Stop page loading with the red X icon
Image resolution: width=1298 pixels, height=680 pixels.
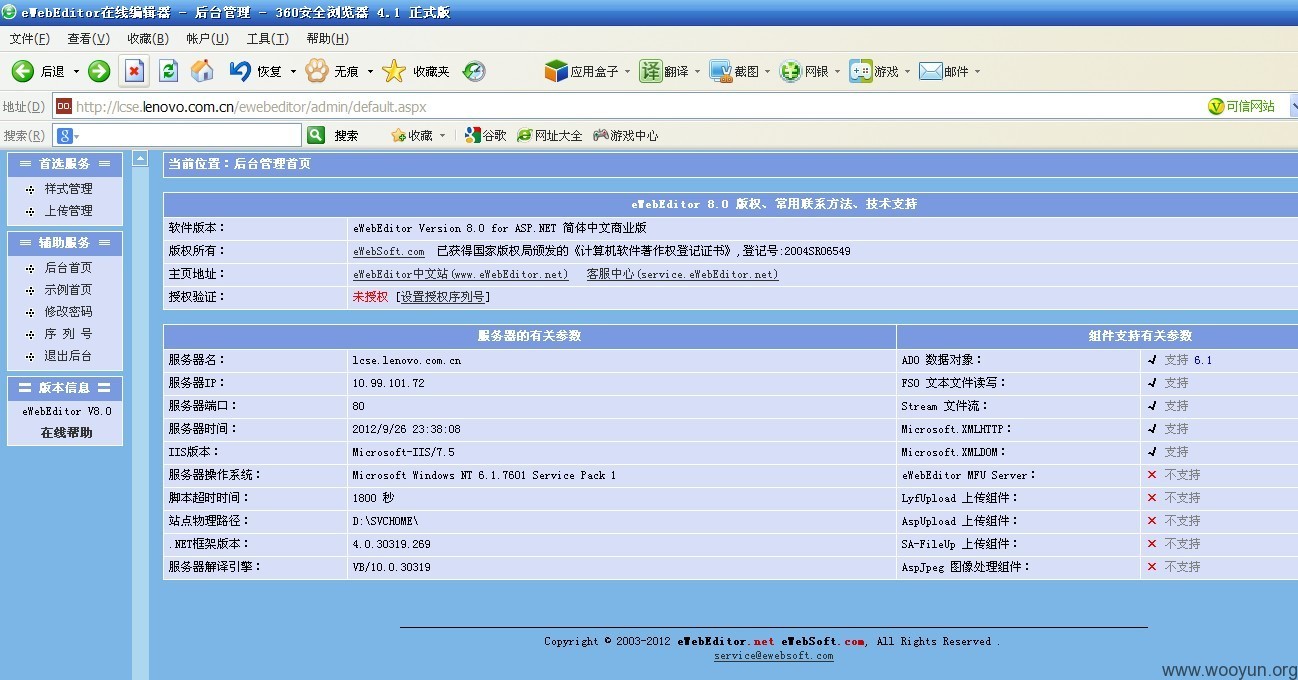click(135, 71)
